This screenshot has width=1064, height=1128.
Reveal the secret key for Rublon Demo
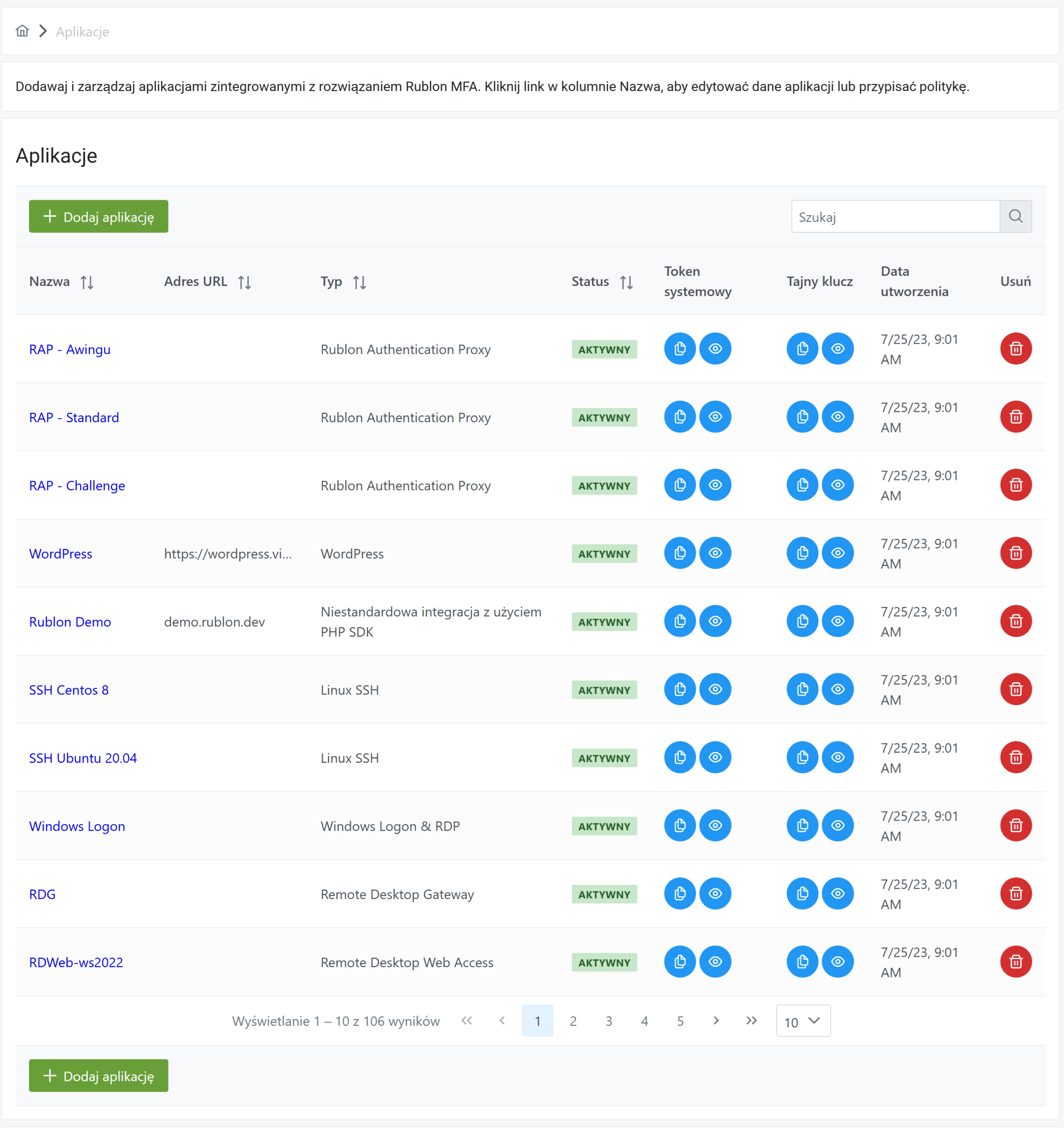pos(837,621)
